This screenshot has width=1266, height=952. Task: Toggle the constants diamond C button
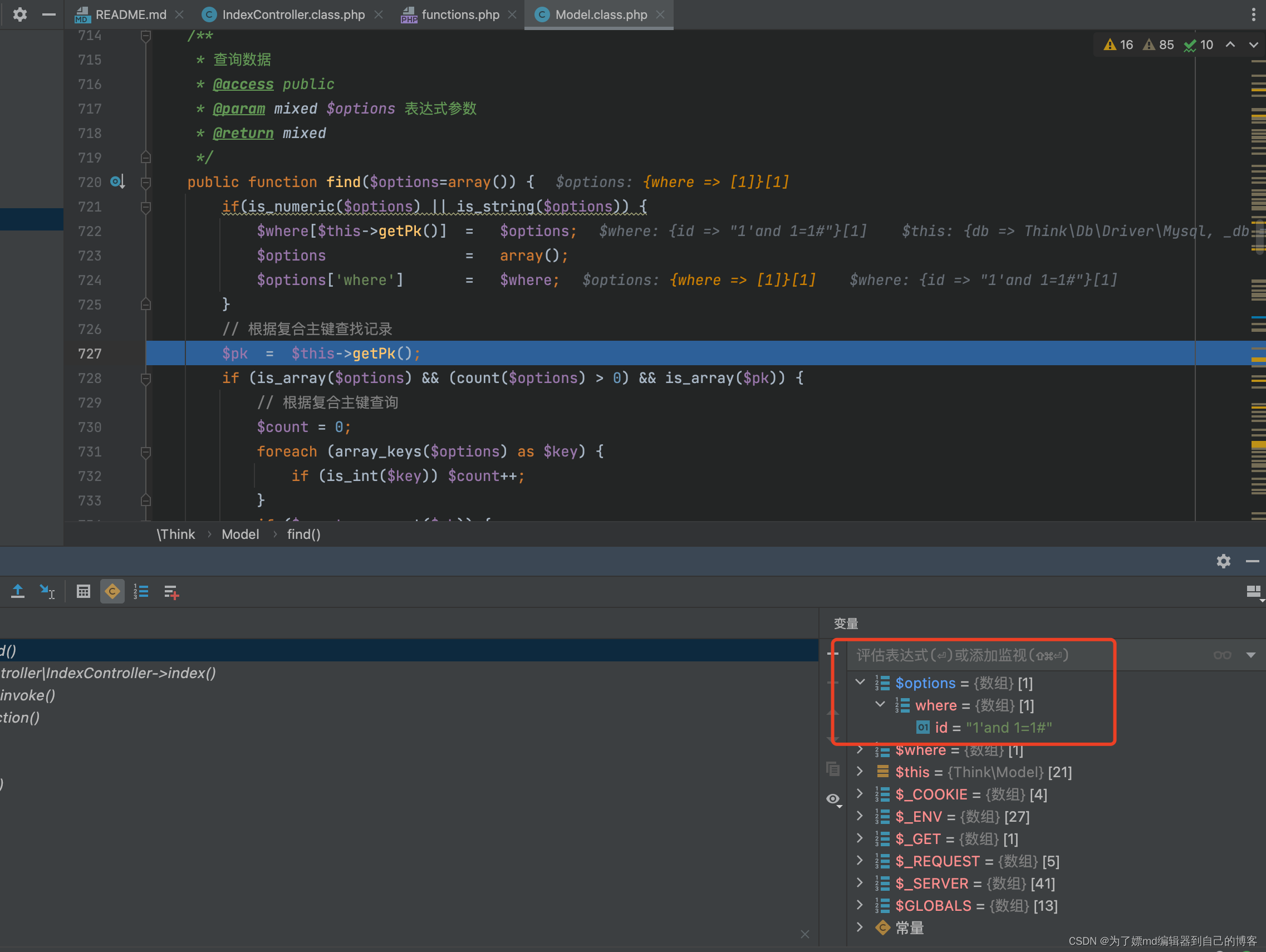(x=112, y=591)
